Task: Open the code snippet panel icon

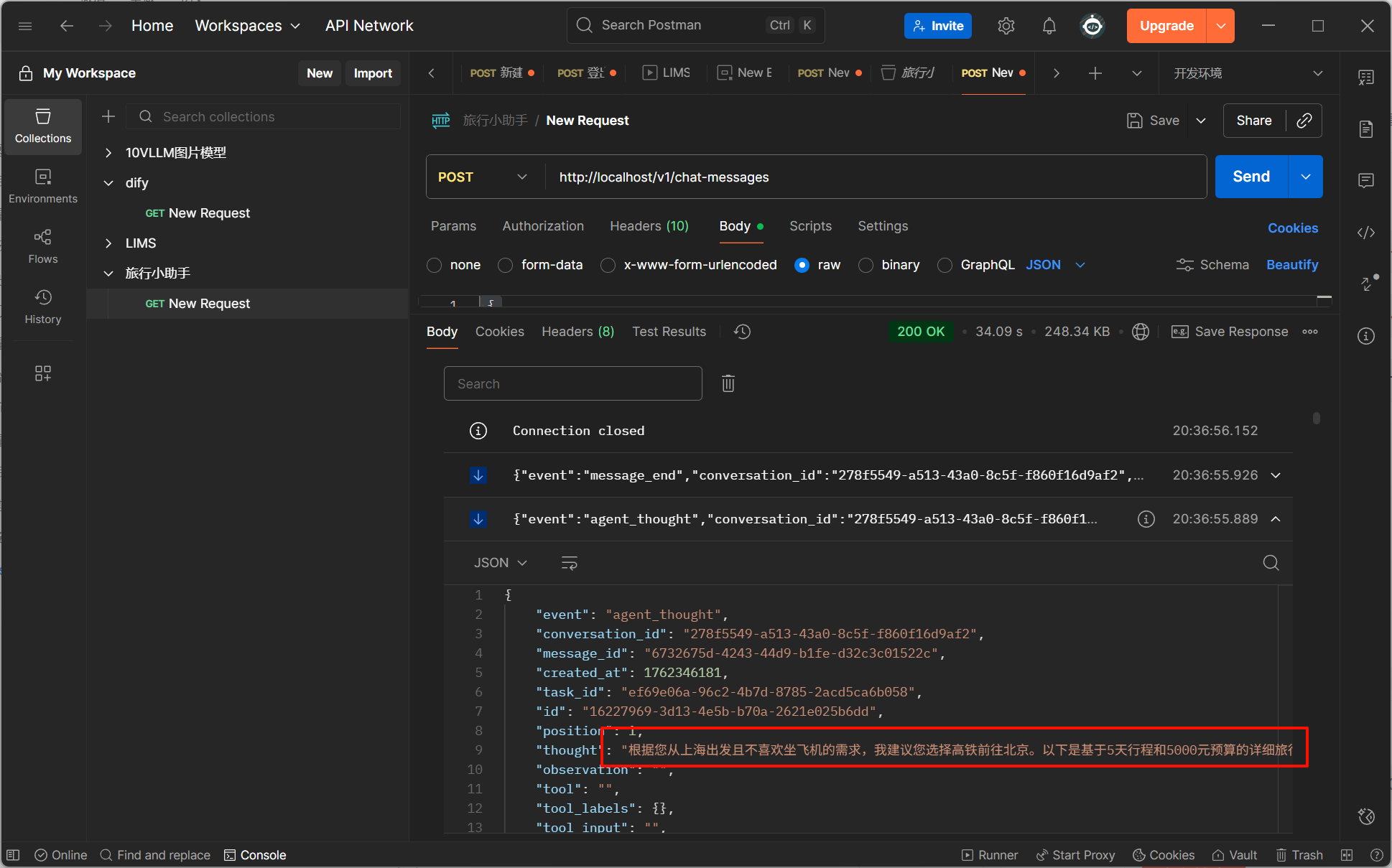Action: pos(1365,233)
